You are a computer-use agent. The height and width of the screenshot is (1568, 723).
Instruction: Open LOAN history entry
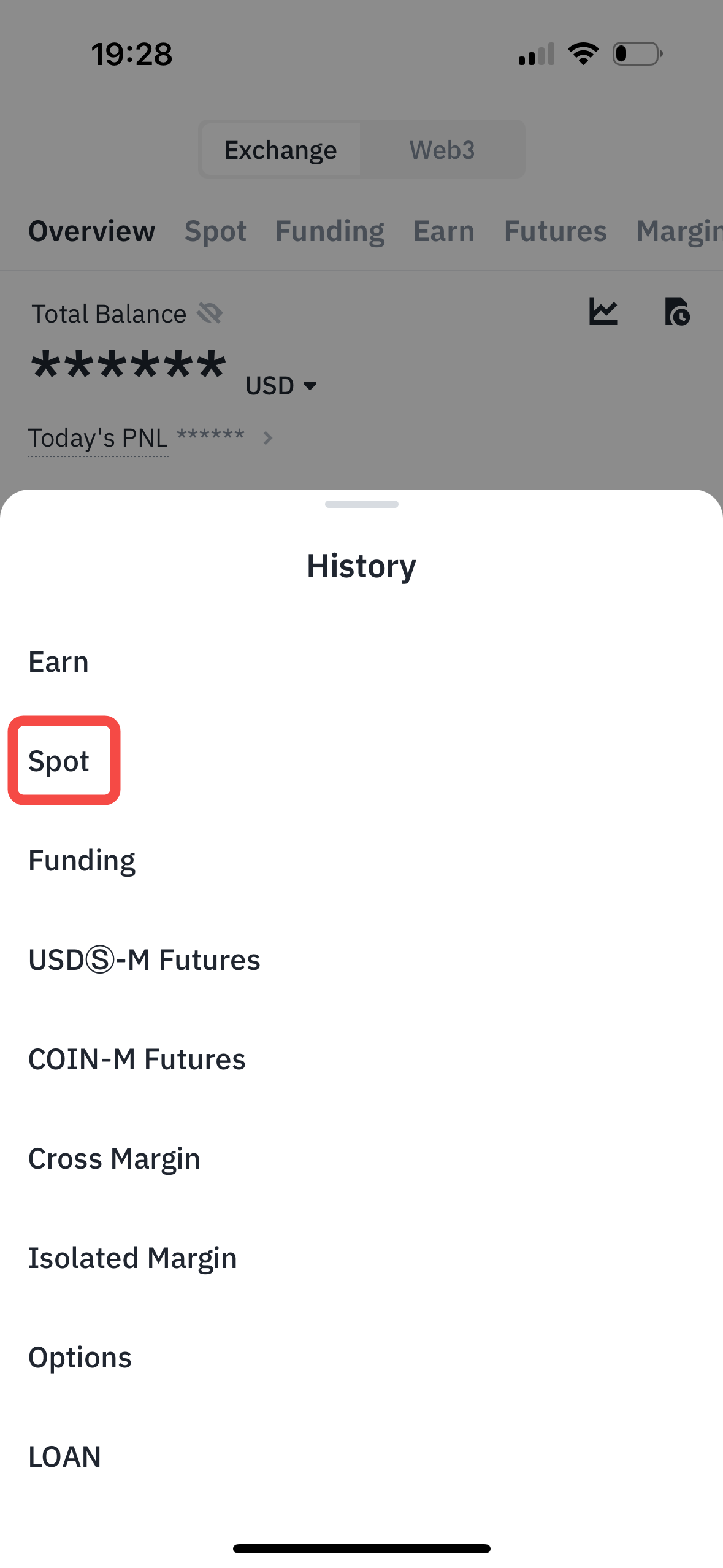65,1457
